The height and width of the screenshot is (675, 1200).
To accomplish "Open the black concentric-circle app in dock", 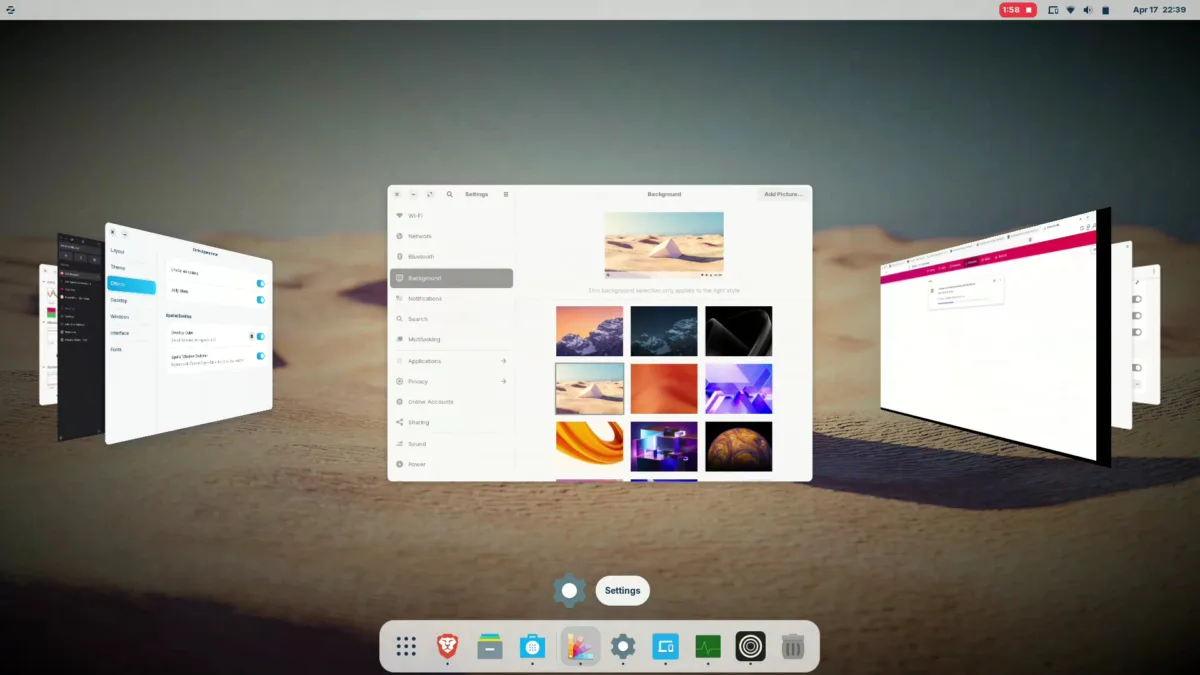I will tap(750, 647).
